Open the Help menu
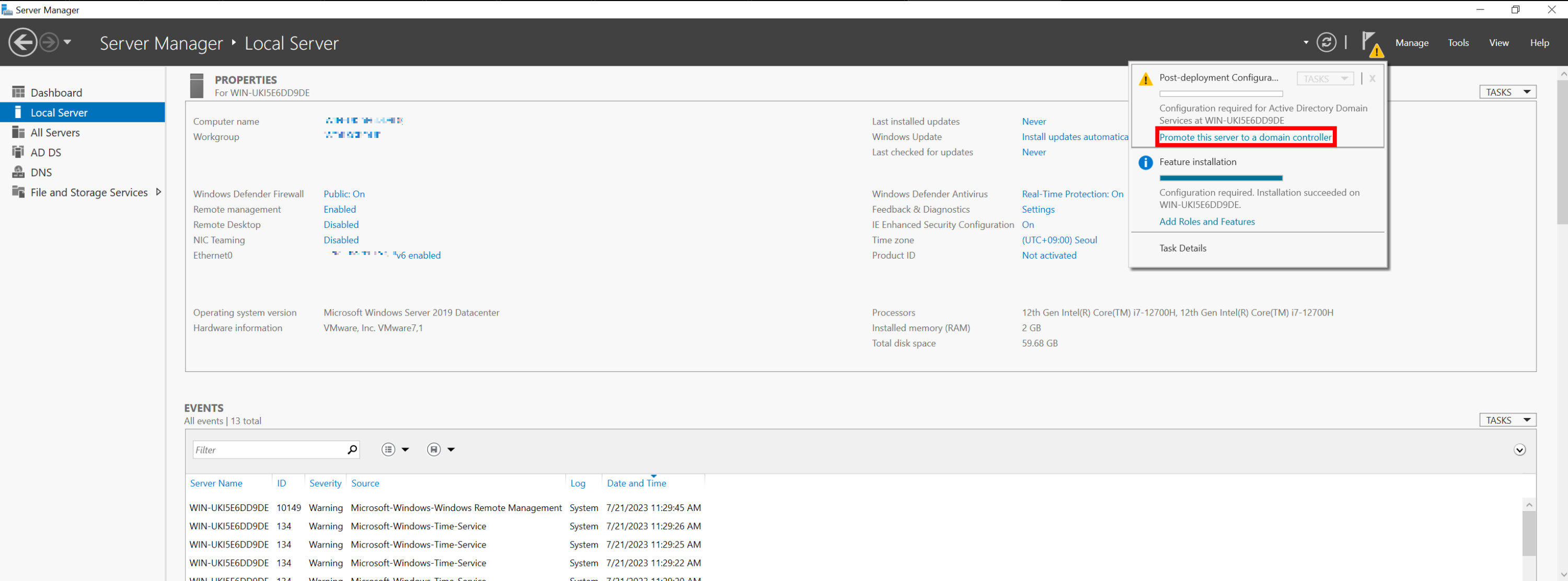The height and width of the screenshot is (581, 1568). tap(1539, 43)
